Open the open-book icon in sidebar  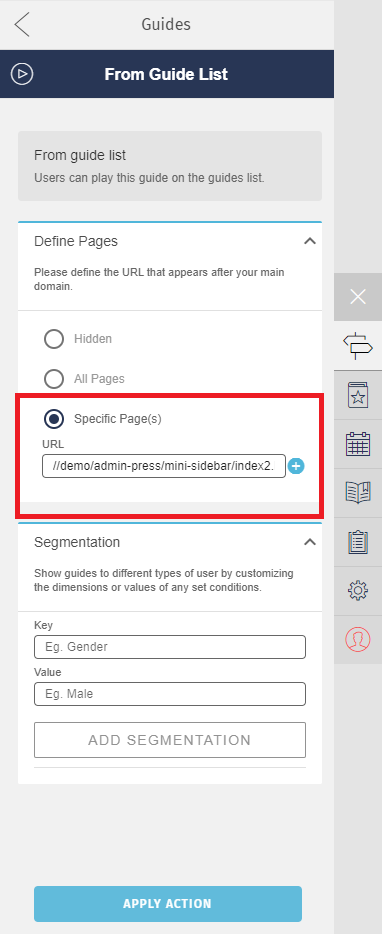click(358, 493)
